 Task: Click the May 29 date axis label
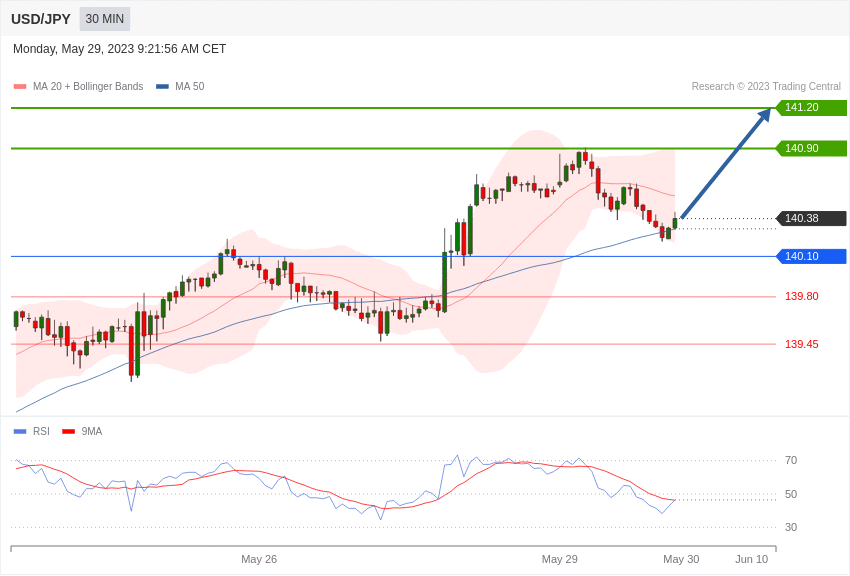click(x=560, y=559)
